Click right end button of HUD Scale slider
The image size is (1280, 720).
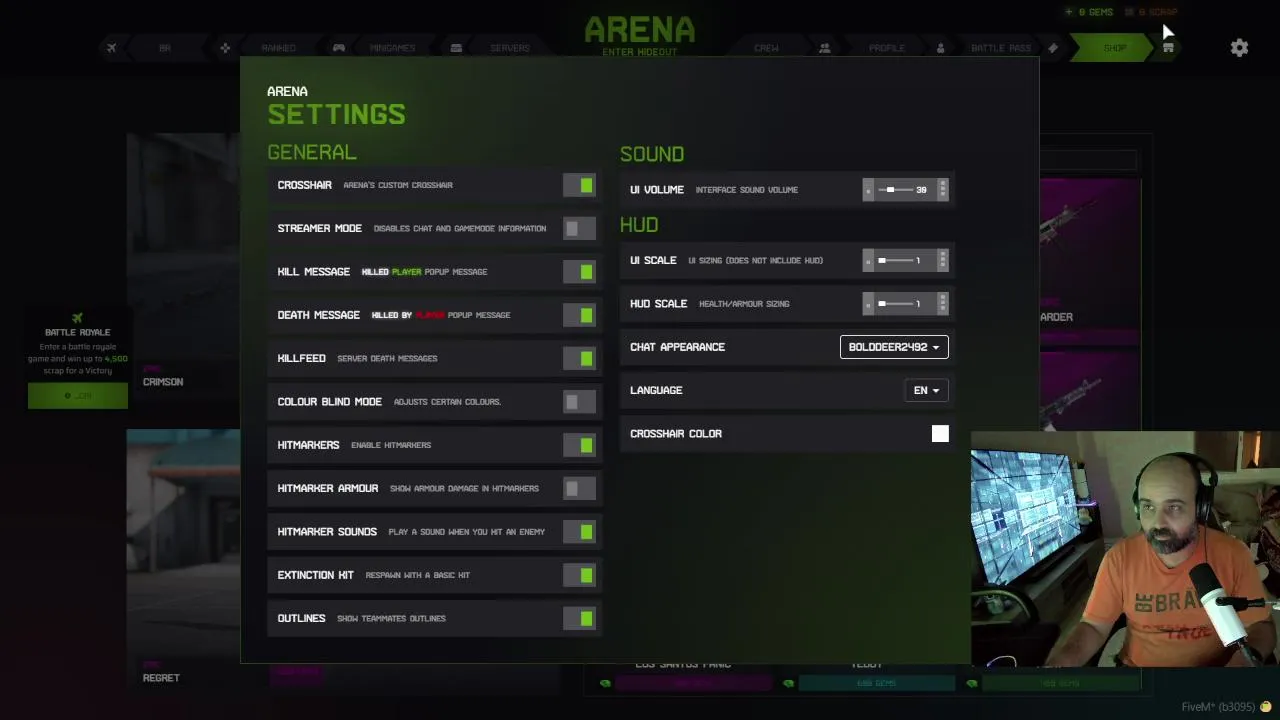coord(942,304)
